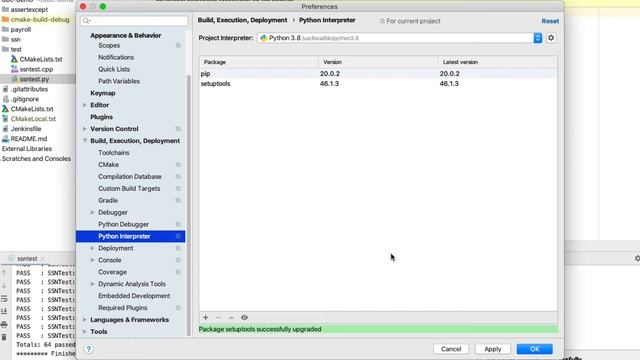The height and width of the screenshot is (360, 640).
Task: Click the settings tree scrollbar
Action: (x=189, y=204)
